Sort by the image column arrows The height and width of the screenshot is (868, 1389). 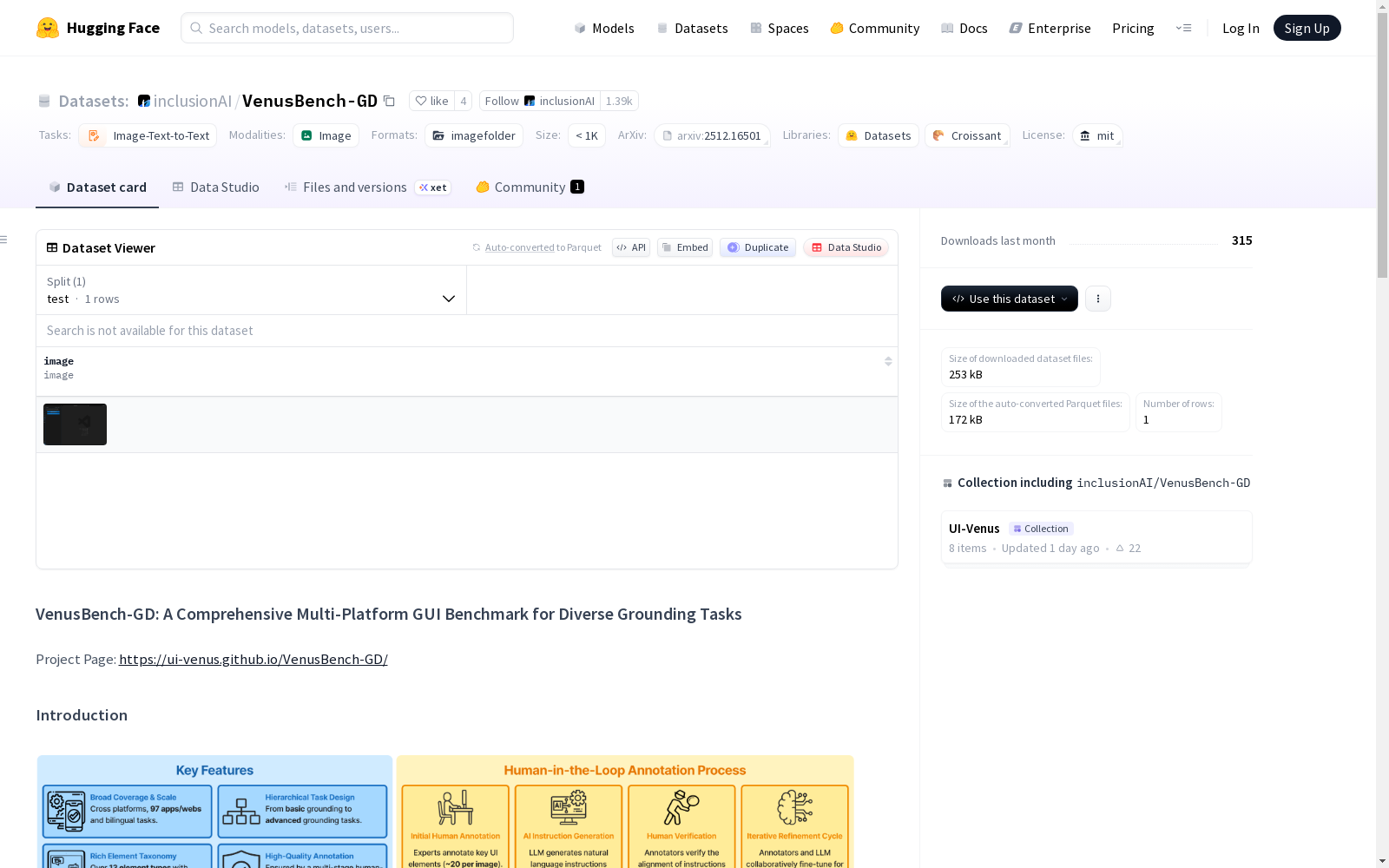click(x=888, y=361)
